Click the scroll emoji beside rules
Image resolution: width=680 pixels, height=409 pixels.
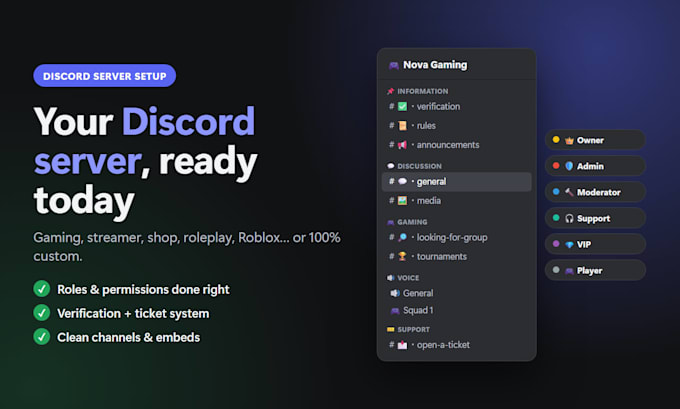pos(402,125)
